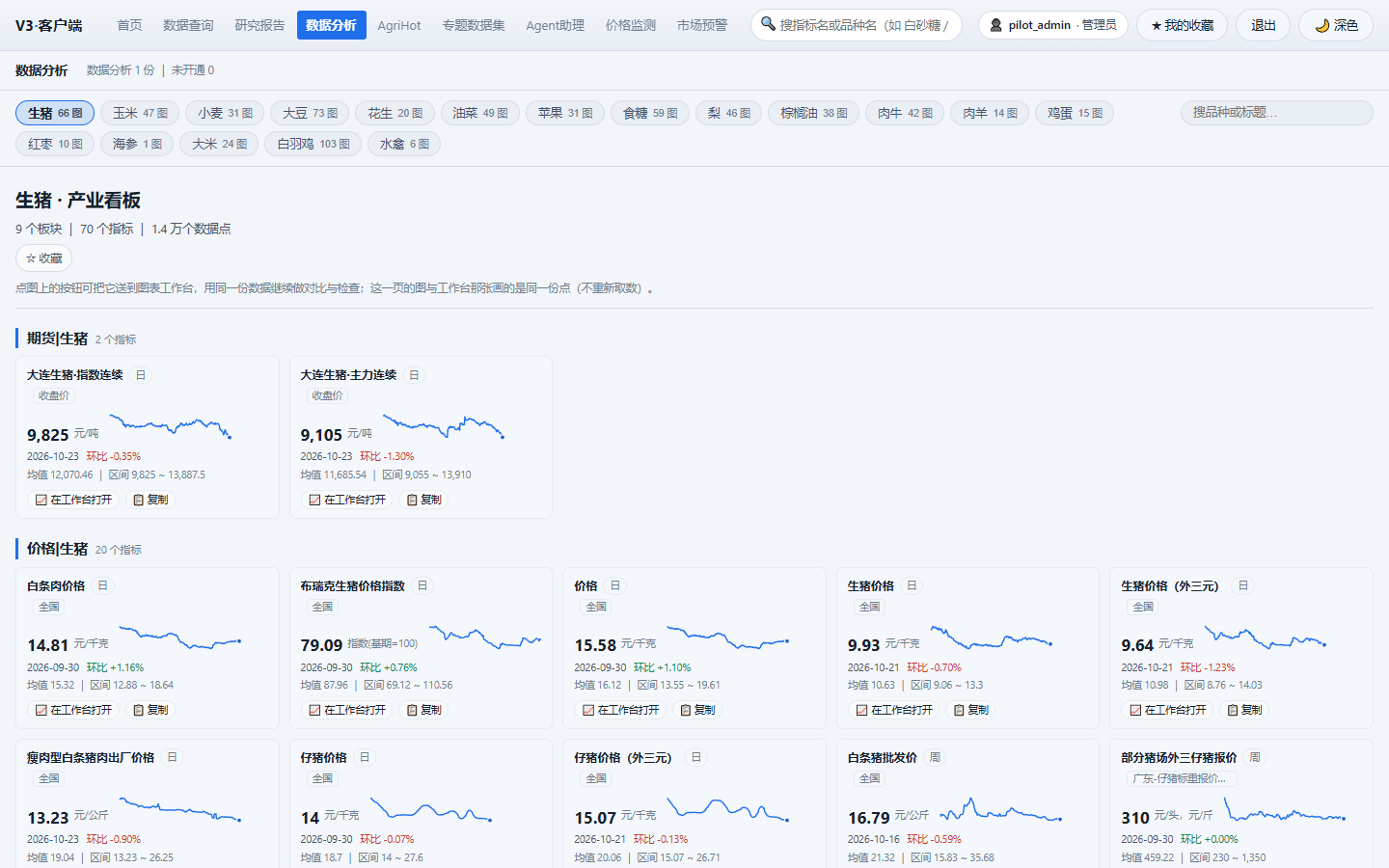This screenshot has width=1389, height=868.
Task: Open pilot_admin user account badge
Action: 1053,25
